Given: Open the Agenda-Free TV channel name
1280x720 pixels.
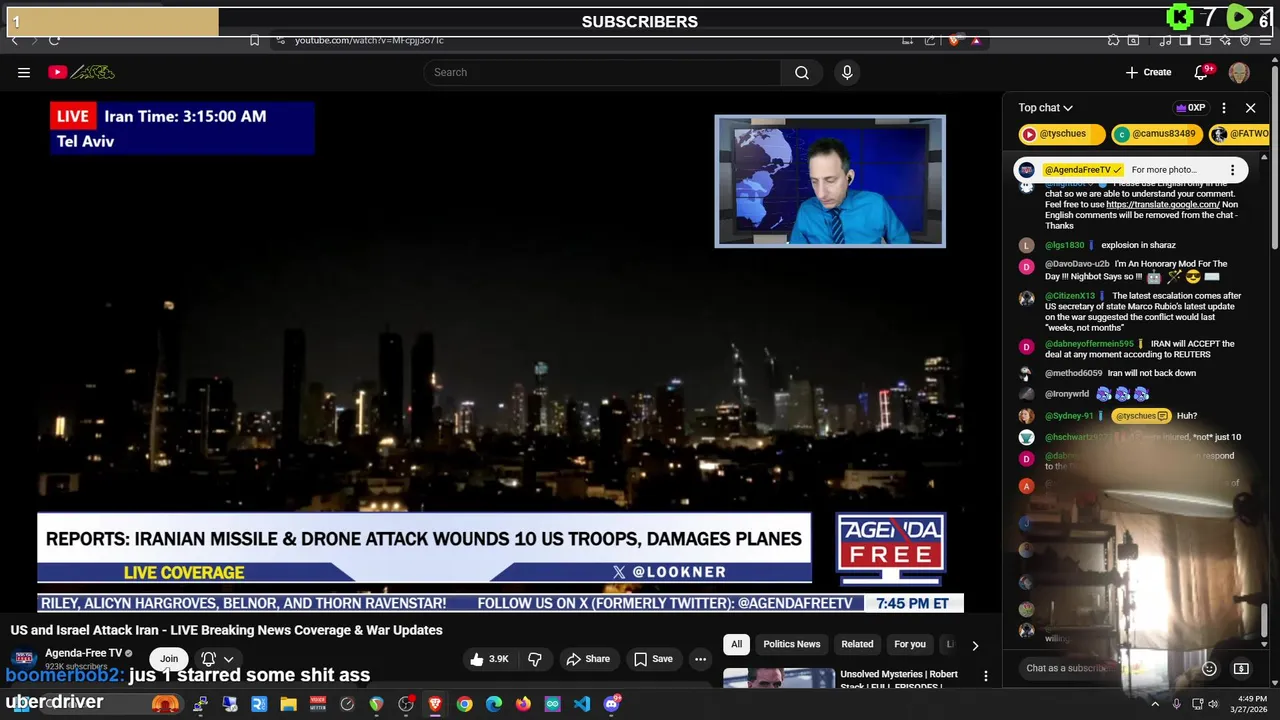Looking at the screenshot, I should (x=83, y=653).
